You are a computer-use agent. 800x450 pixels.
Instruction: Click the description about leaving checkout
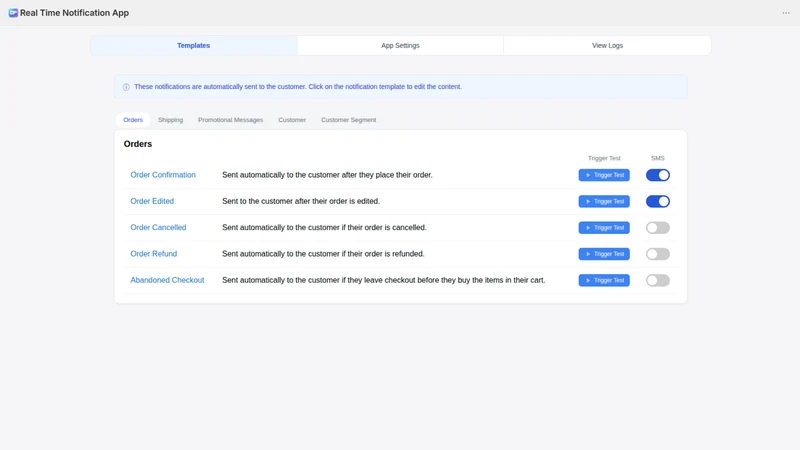pos(384,280)
